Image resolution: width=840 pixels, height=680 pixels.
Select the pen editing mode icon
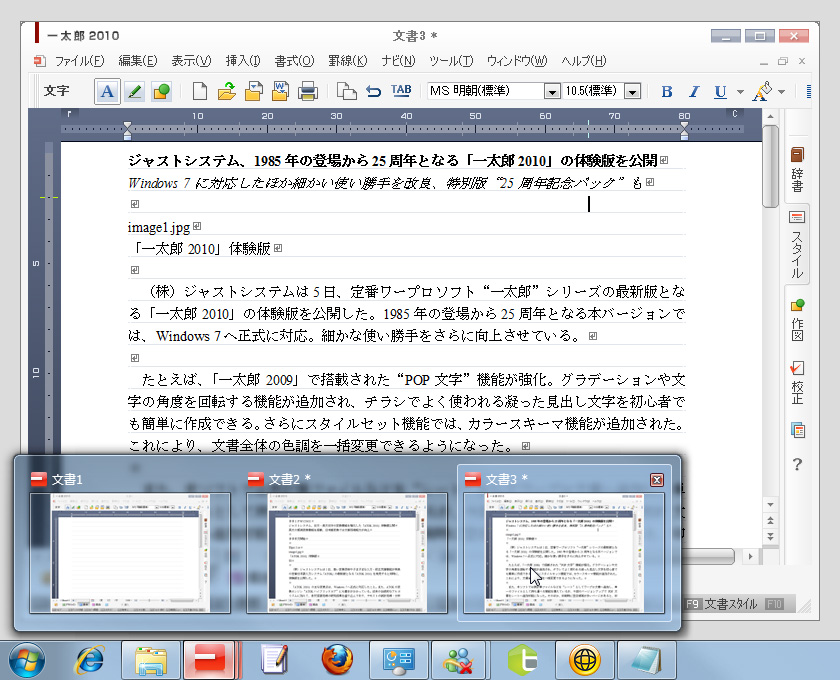click(x=134, y=91)
